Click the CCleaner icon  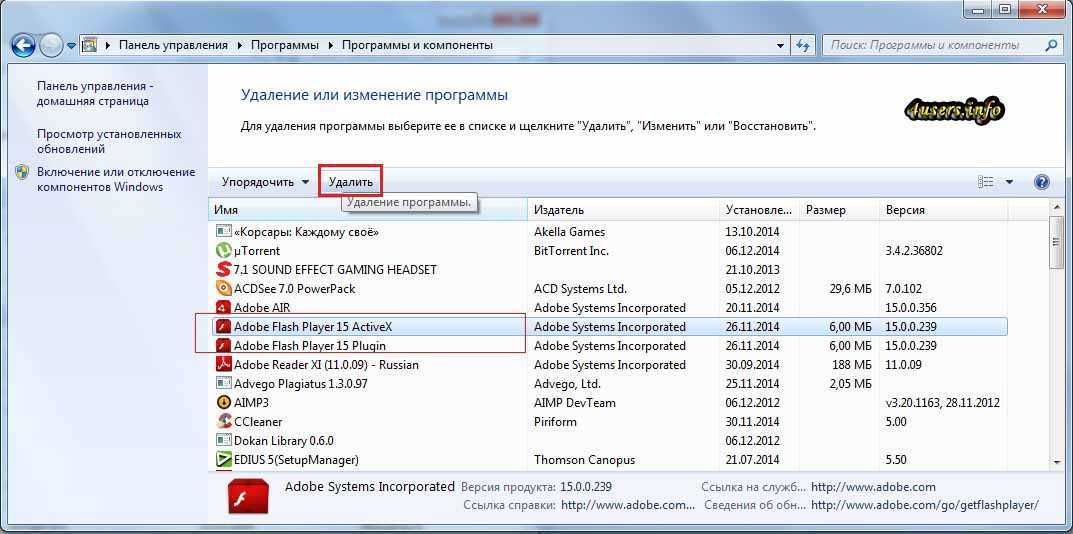[x=224, y=422]
